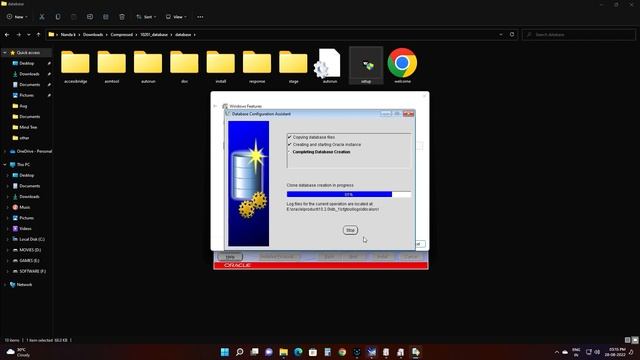Open the See more (three dots) menu
Viewport: 640px width, 360px height.
click(x=200, y=17)
